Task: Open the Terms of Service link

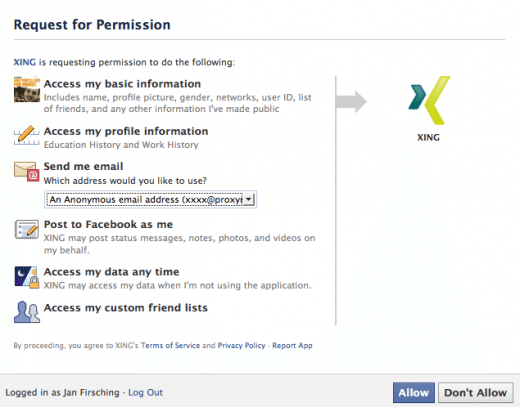Action: (x=170, y=345)
